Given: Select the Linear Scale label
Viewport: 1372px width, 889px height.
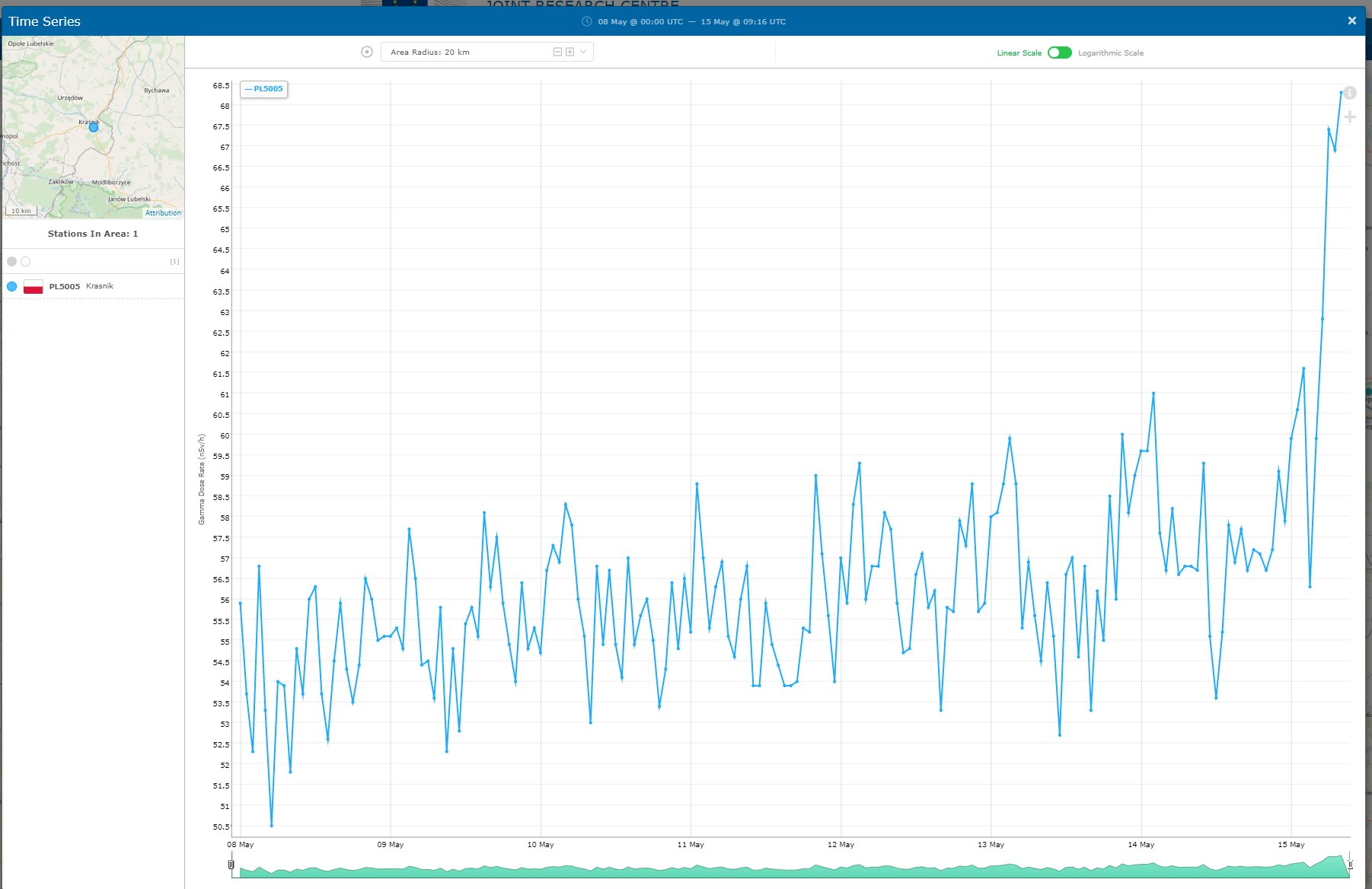Looking at the screenshot, I should tap(1019, 53).
